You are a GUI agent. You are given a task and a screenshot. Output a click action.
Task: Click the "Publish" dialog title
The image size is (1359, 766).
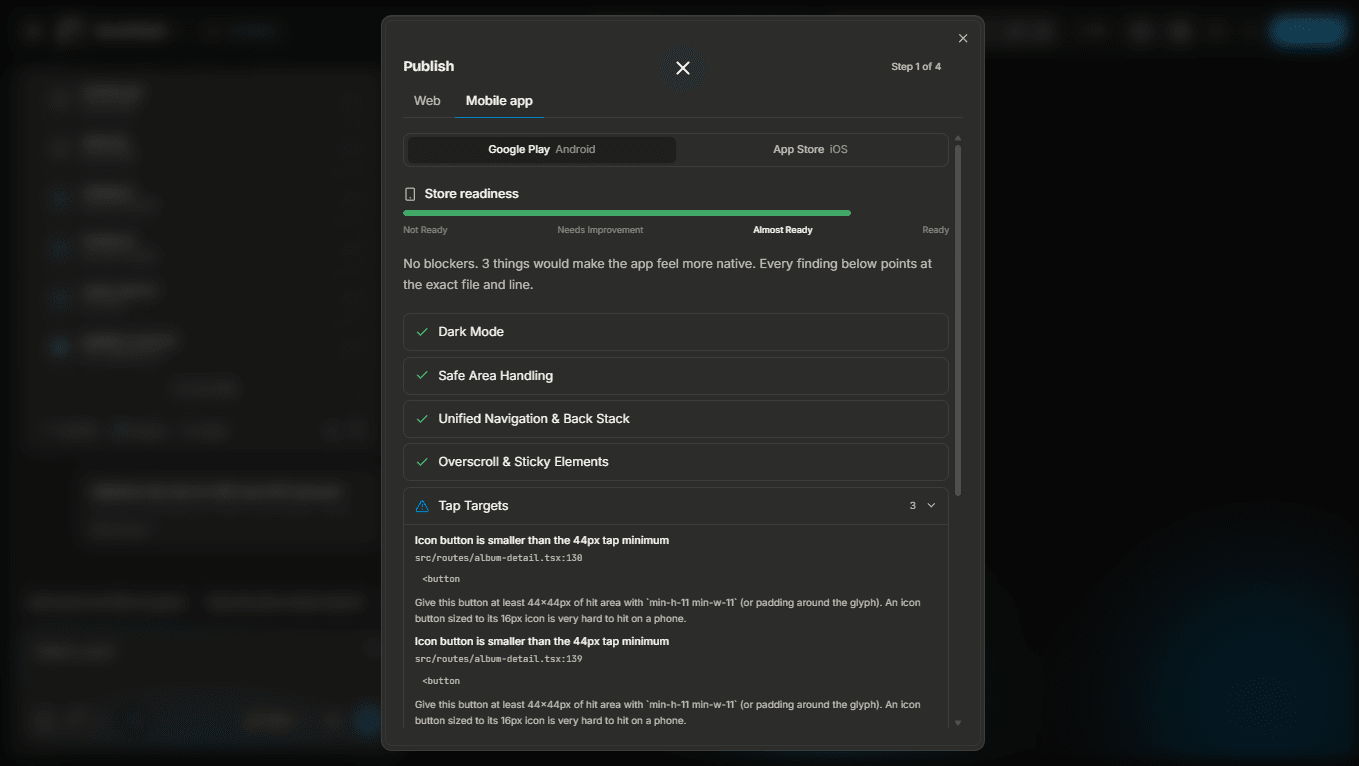[x=429, y=67]
